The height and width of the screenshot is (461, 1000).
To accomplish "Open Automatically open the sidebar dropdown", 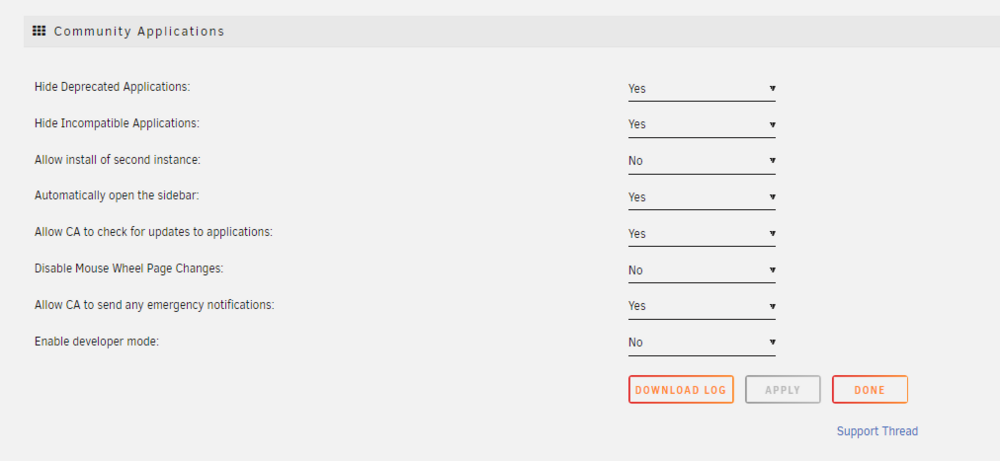I will pos(702,197).
